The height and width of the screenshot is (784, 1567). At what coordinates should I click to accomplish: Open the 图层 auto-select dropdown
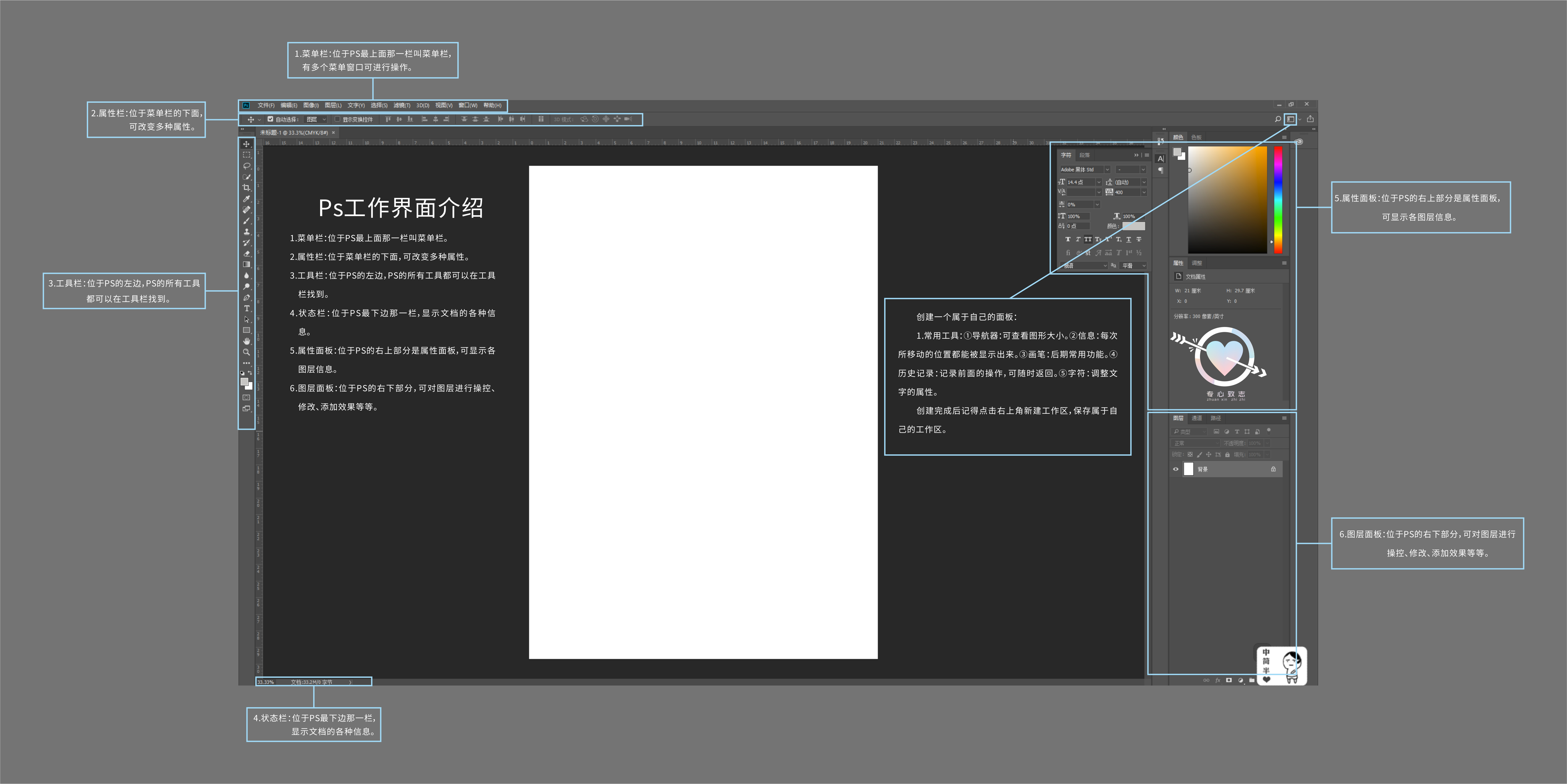pyautogui.click(x=316, y=119)
